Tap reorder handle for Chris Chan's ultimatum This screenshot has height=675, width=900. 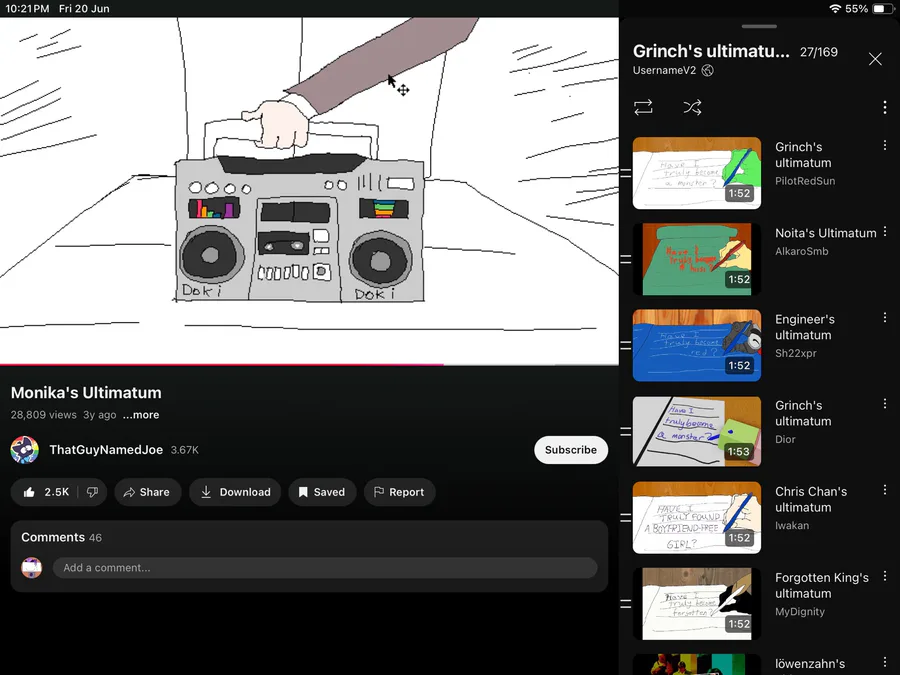pyautogui.click(x=626, y=517)
